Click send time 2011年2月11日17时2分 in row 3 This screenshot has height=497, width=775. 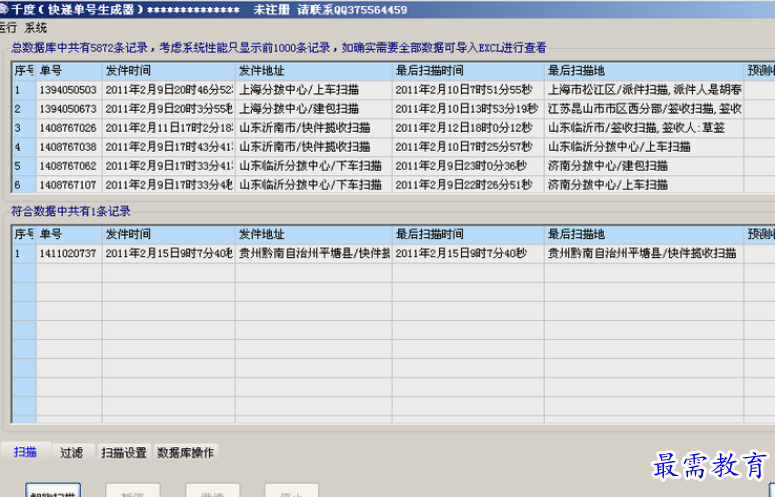[169, 128]
